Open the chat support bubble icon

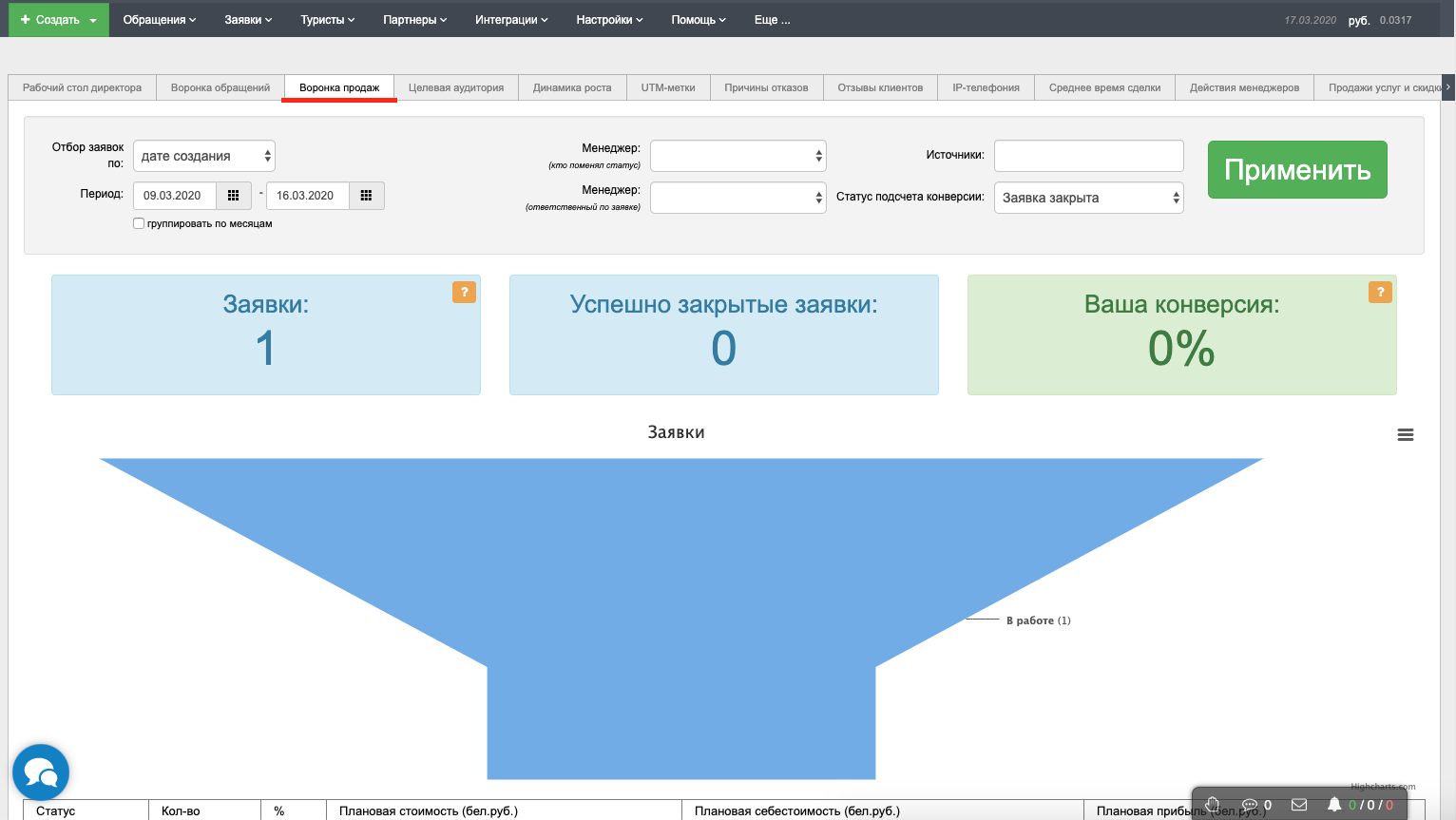pos(41,772)
